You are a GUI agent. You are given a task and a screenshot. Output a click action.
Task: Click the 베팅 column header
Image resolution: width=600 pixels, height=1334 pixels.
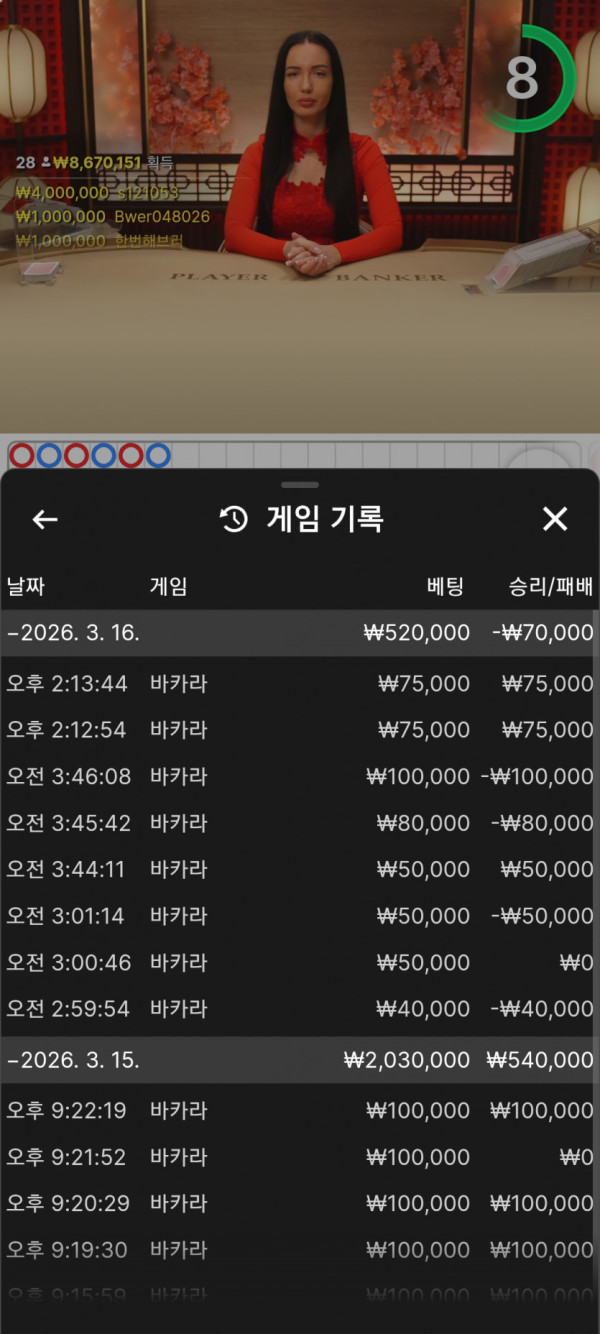445,587
